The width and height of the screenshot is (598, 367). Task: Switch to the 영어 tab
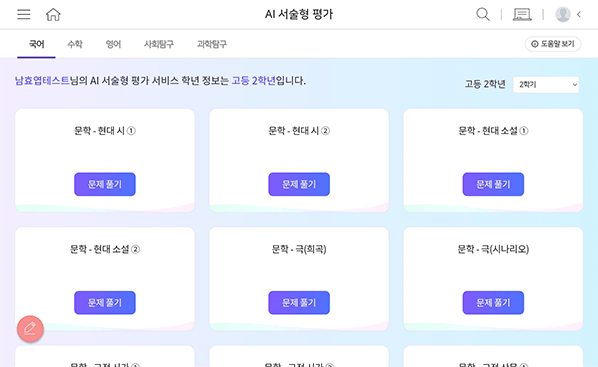point(113,44)
